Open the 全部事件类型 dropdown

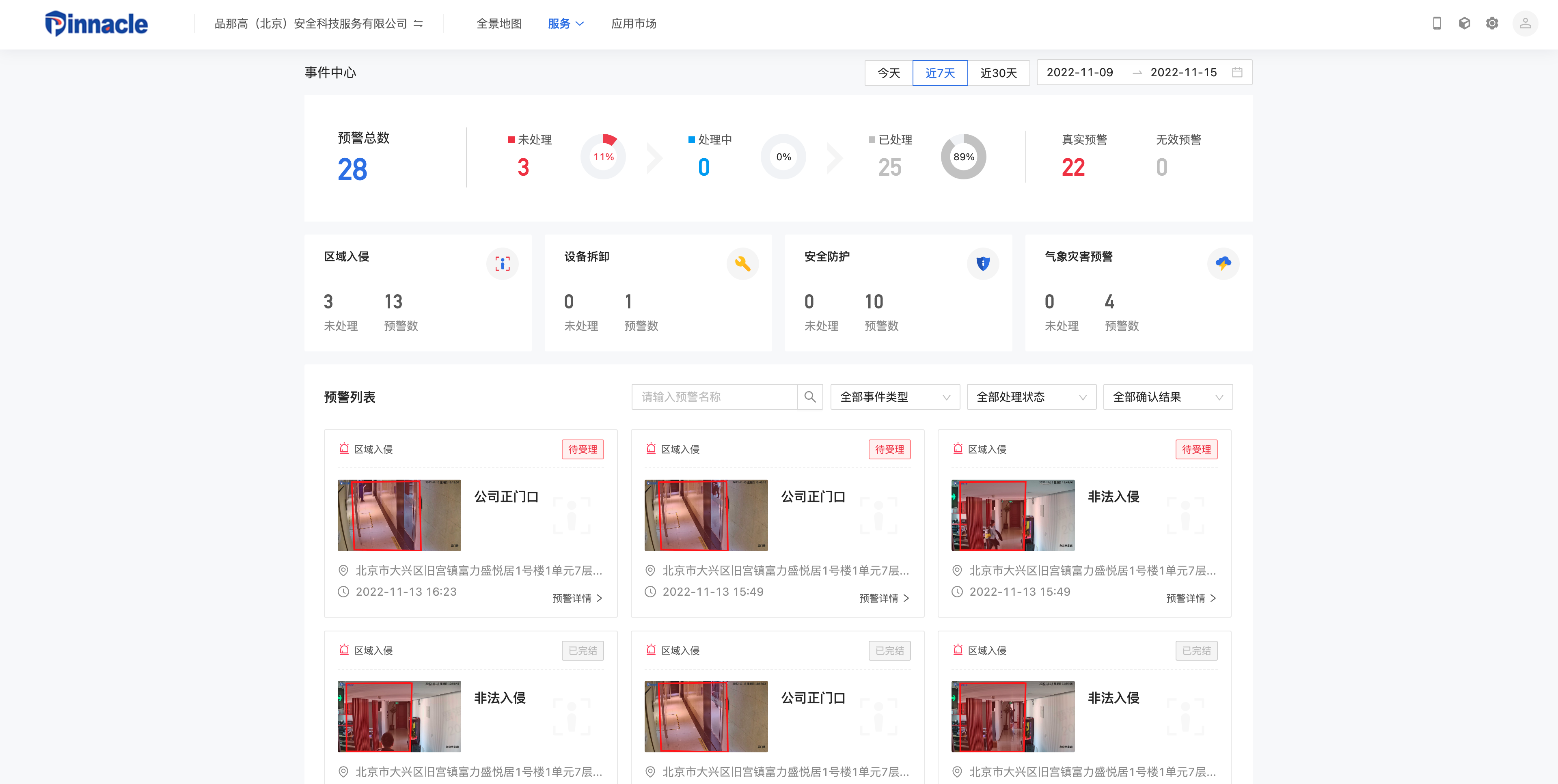895,397
